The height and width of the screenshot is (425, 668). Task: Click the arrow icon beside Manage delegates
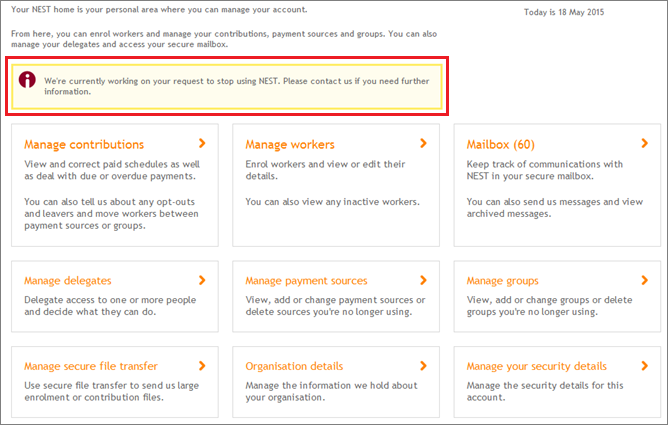202,280
